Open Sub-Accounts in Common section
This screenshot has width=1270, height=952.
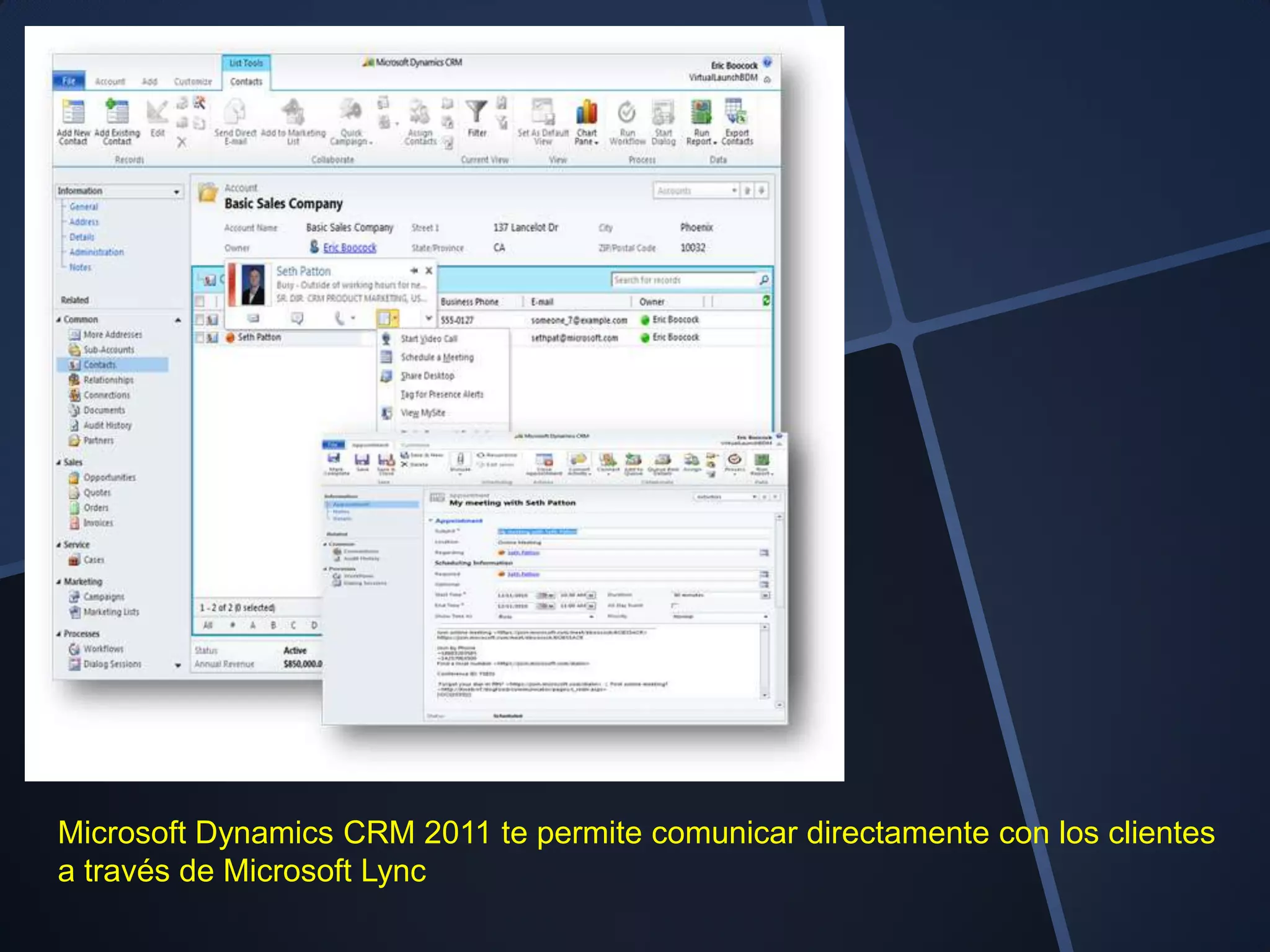109,350
